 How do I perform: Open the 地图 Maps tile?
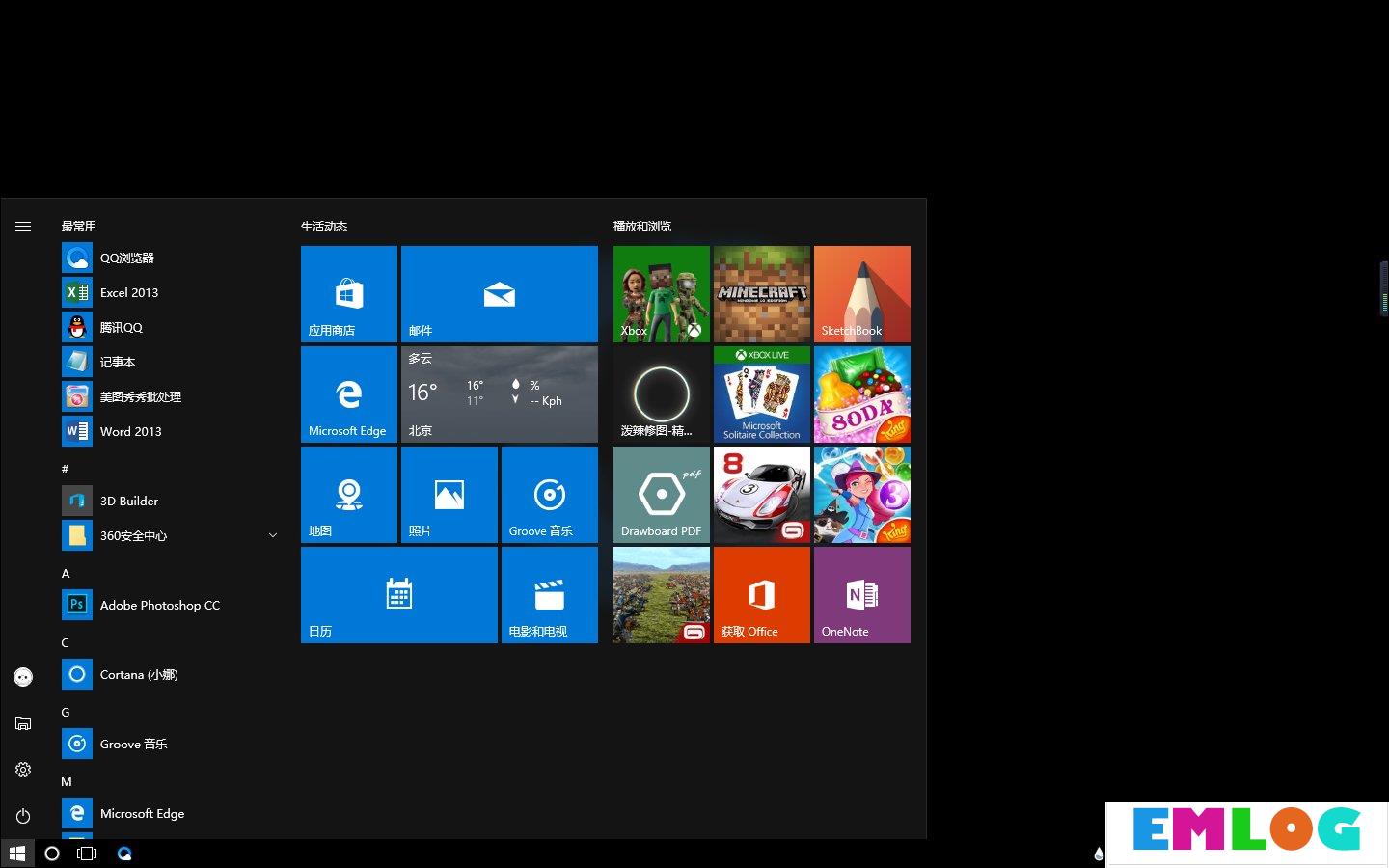349,495
